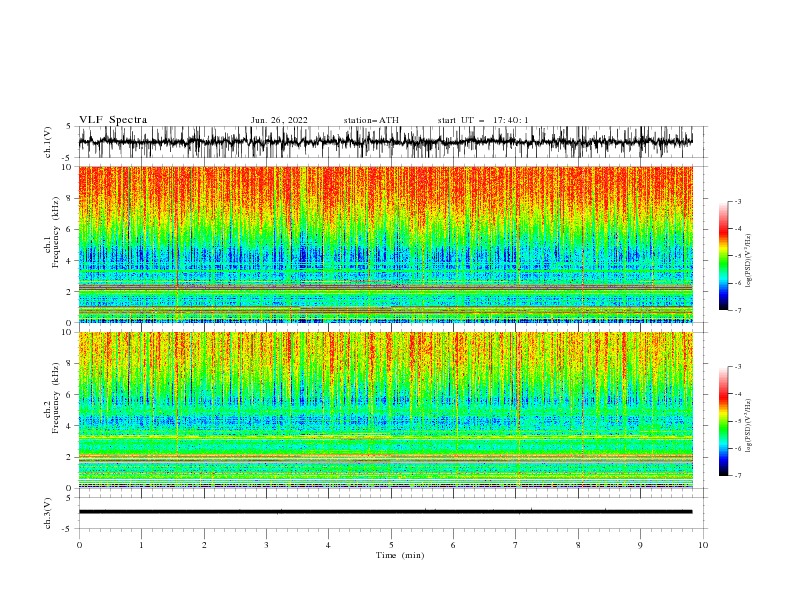Click the "5" tick on the time axis

[391, 545]
